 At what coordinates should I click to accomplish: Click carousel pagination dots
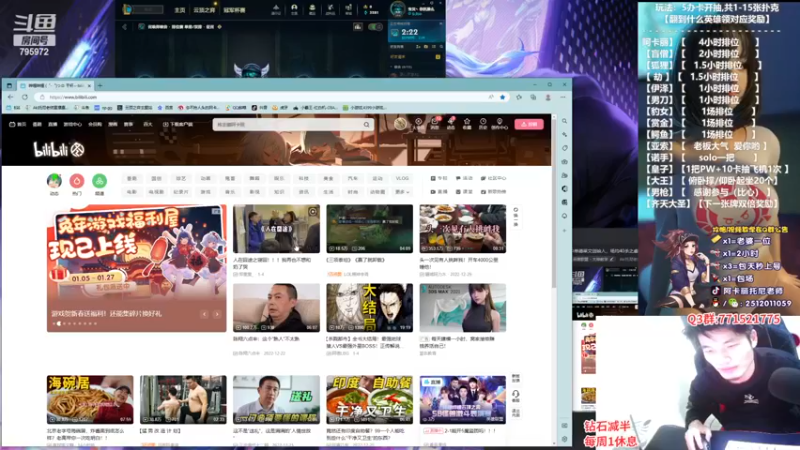click(74, 323)
